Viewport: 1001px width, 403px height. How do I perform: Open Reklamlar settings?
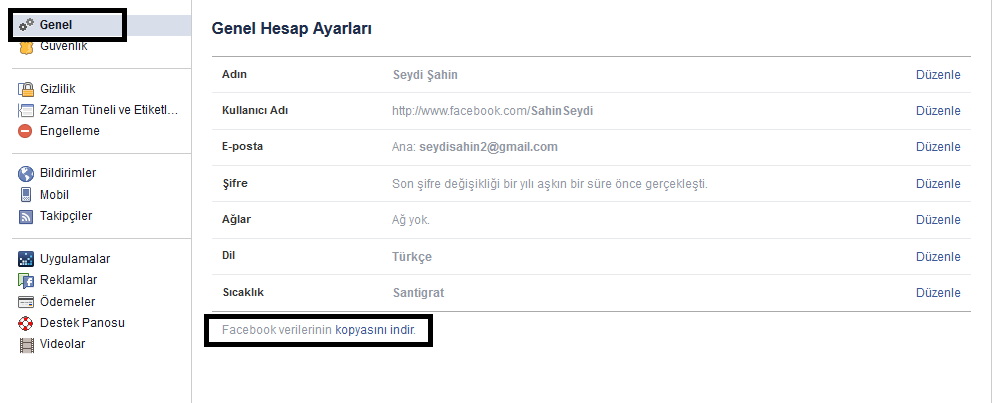coord(68,280)
